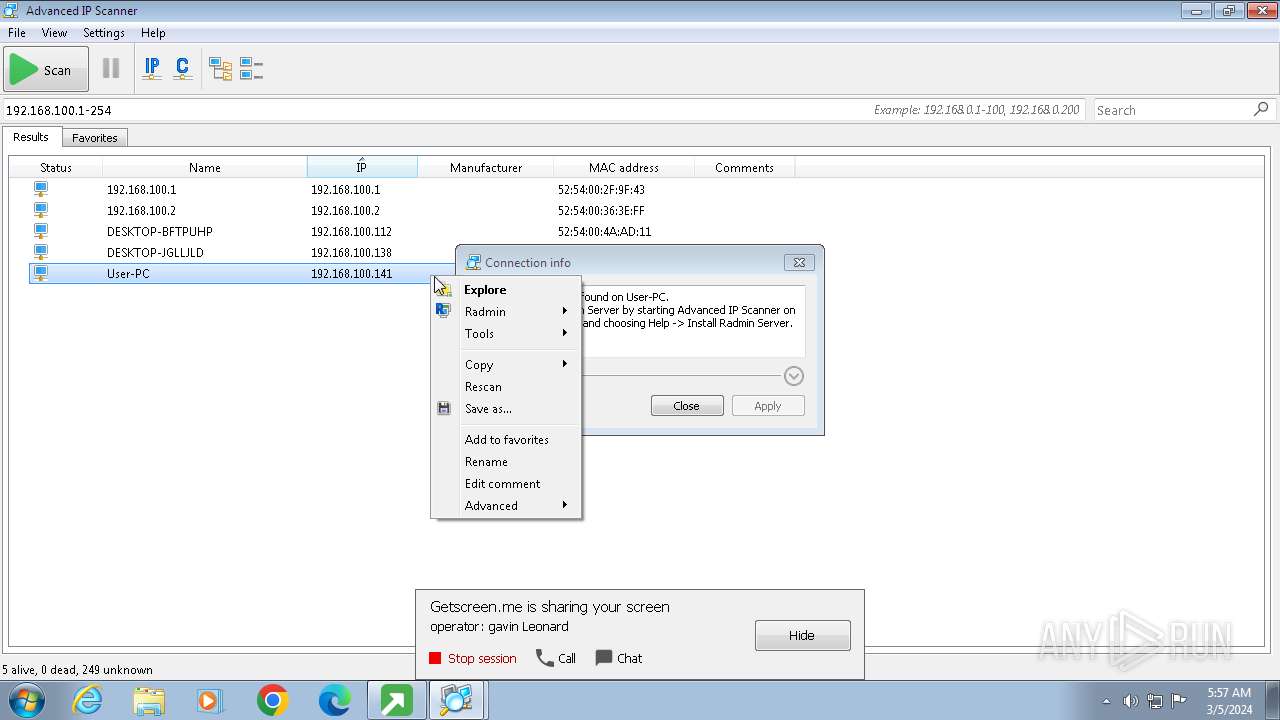Choose Rename from context menu

click(x=506, y=461)
